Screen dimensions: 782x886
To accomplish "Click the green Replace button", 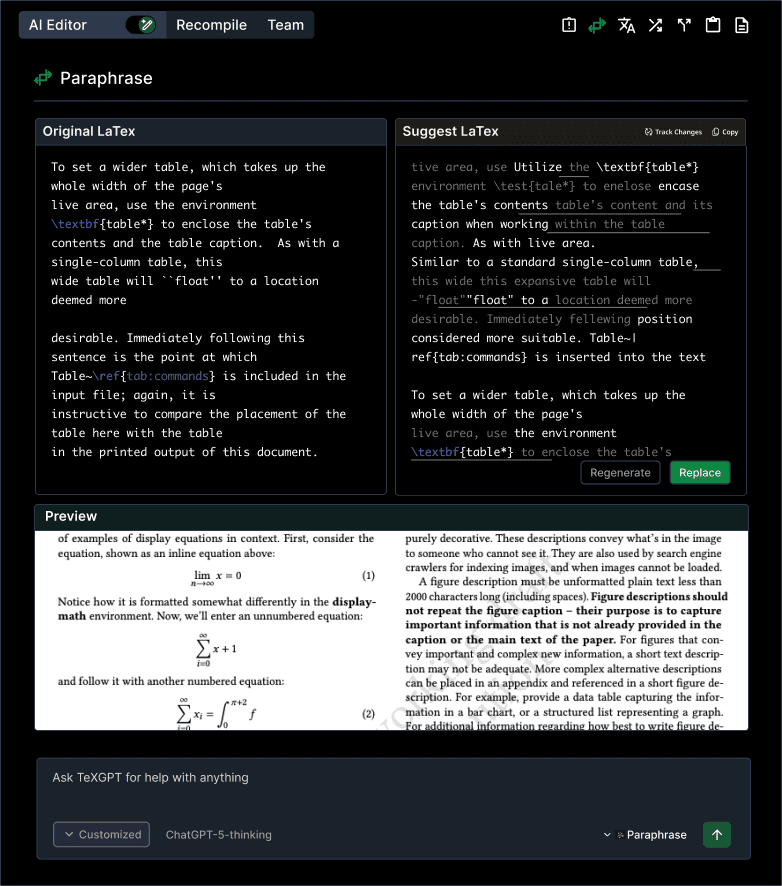I will point(700,472).
